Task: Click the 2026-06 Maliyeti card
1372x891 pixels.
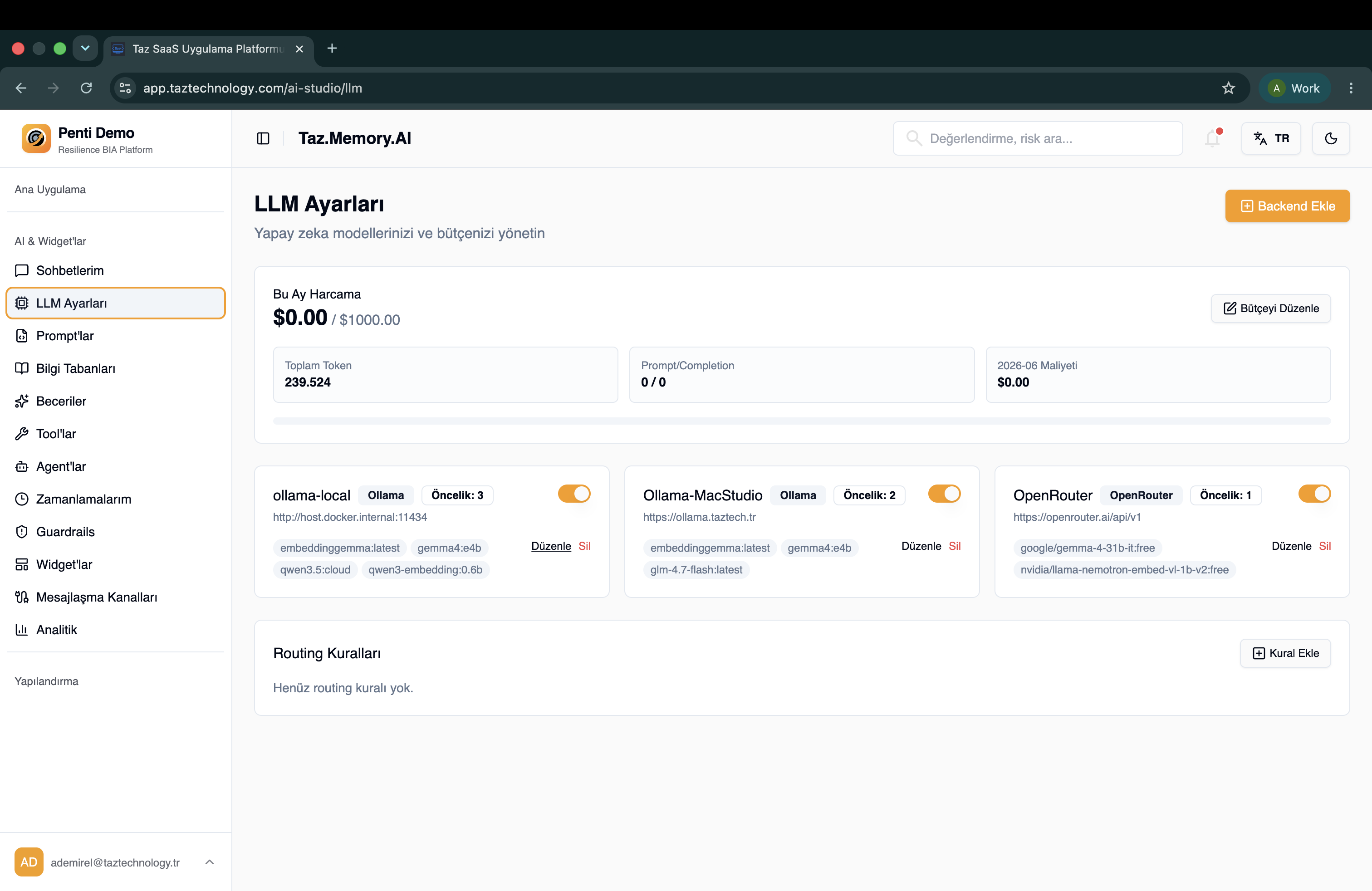Action: pyautogui.click(x=1158, y=375)
